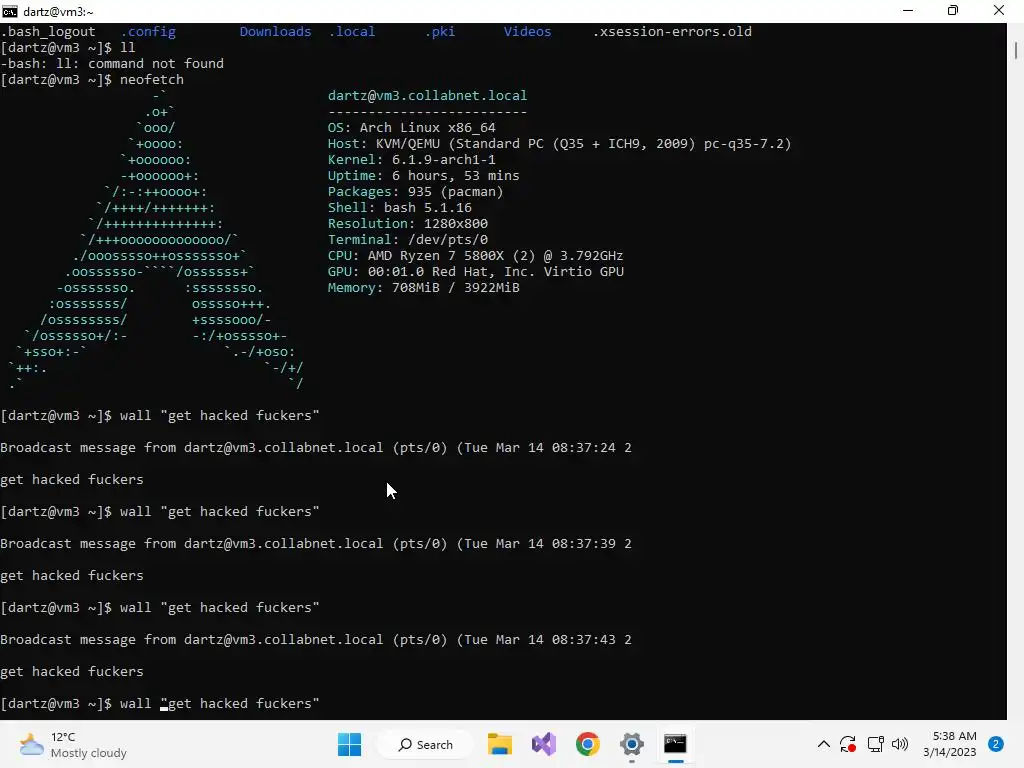Click the 'Memory: 708MiB / 3922MiB' line
Screen dimensions: 1024x768
pos(423,287)
